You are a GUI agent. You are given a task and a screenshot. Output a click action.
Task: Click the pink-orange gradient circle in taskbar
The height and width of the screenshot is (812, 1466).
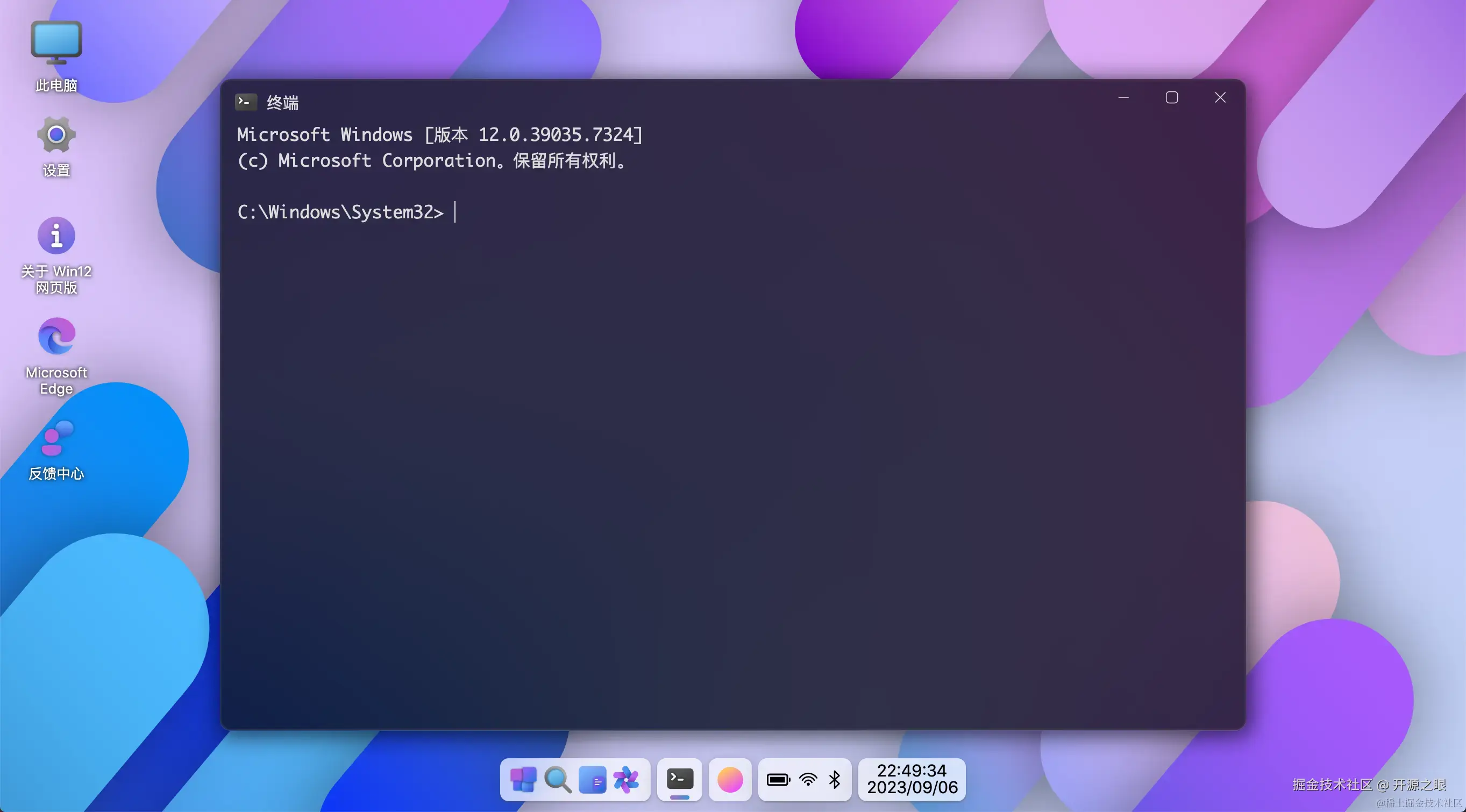pos(730,780)
